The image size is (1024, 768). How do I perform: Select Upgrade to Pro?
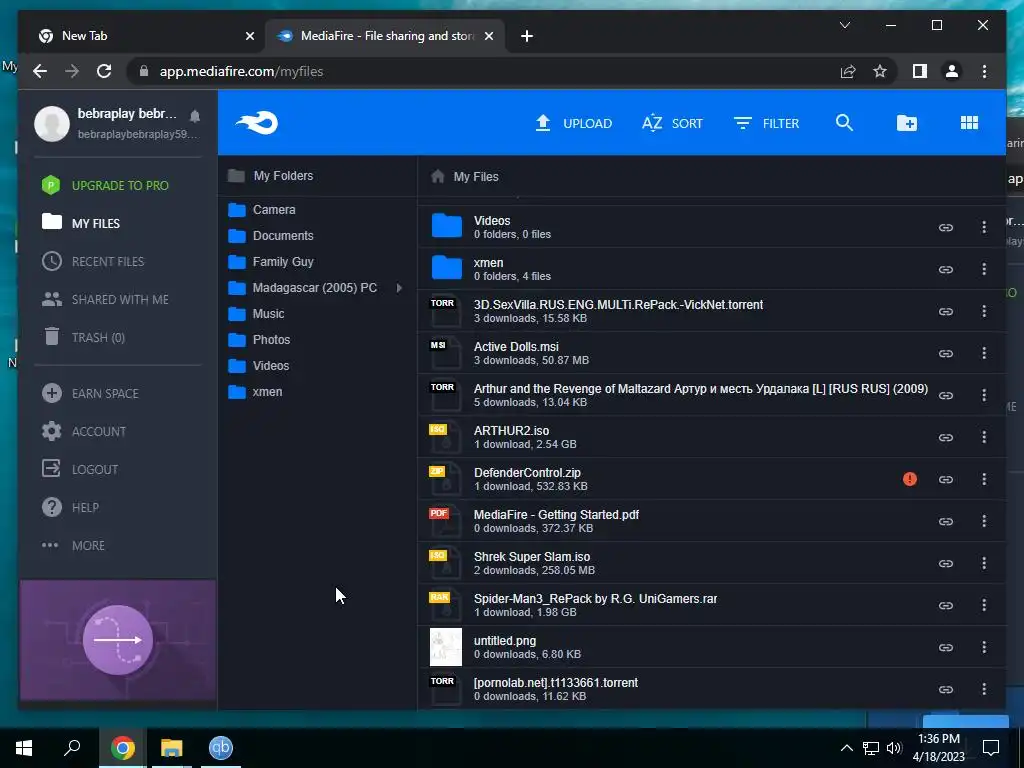tap(104, 185)
